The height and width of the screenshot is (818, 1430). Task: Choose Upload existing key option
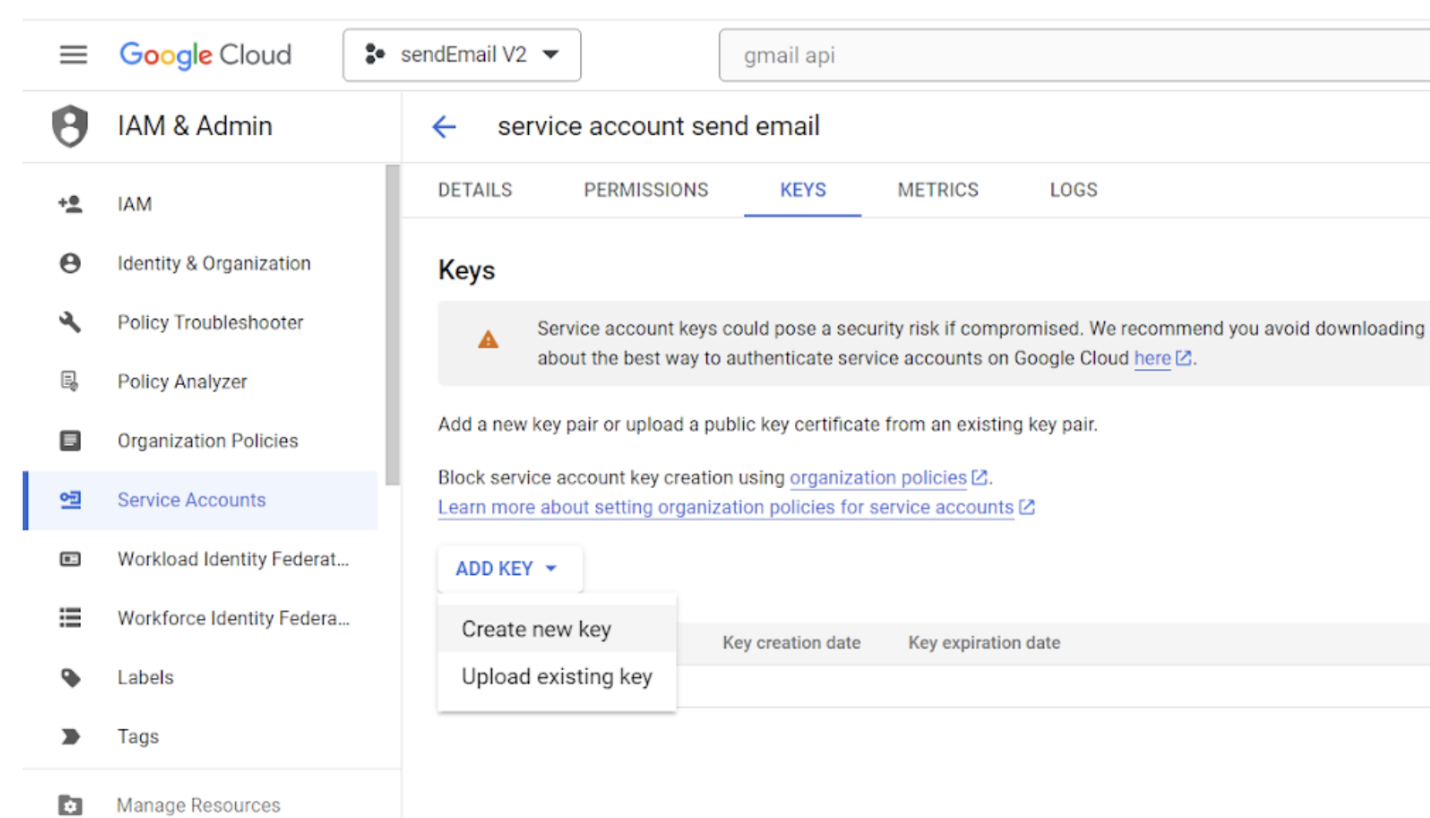click(556, 677)
